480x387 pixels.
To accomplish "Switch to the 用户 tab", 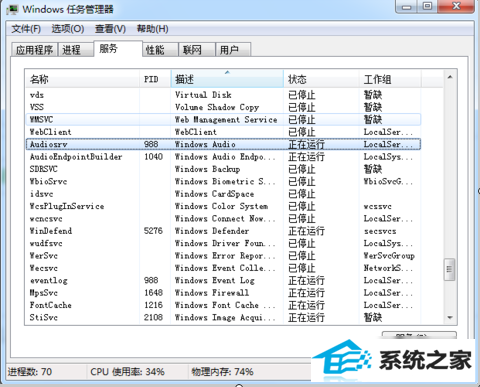I will pos(233,50).
